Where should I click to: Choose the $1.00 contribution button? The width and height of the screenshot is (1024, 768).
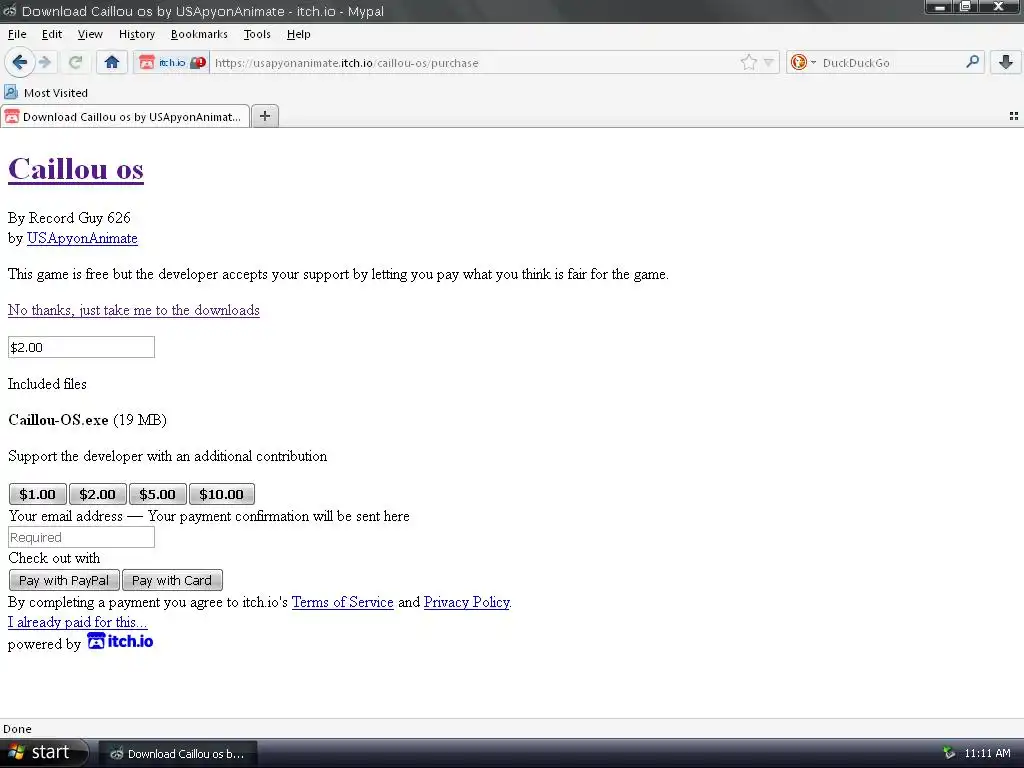tap(37, 494)
